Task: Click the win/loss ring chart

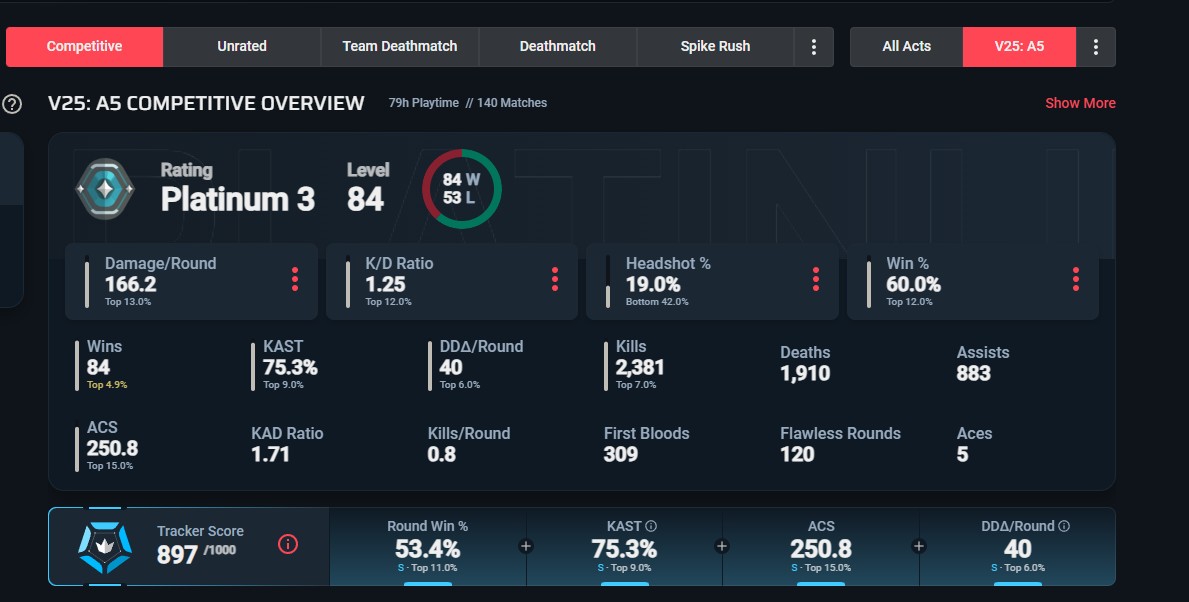Action: (462, 189)
